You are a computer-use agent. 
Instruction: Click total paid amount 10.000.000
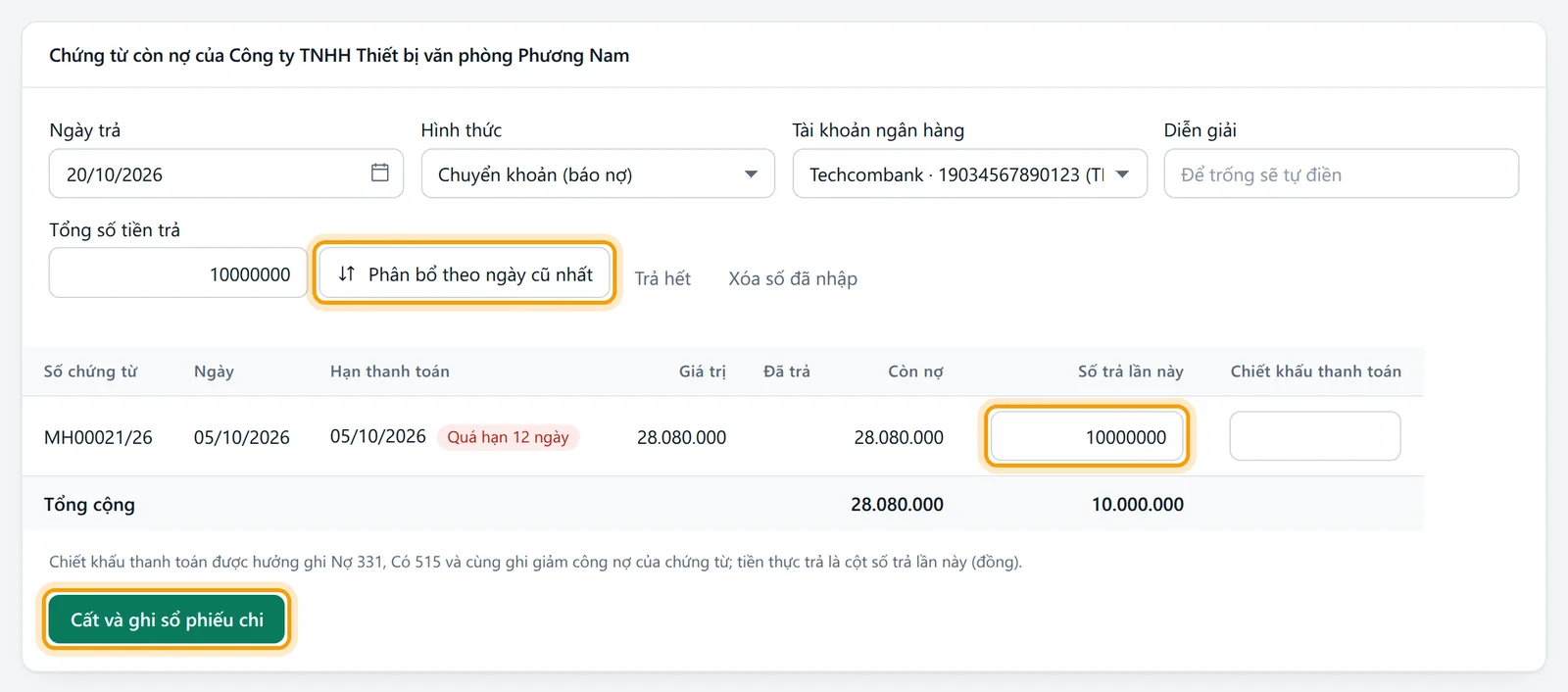pos(1138,504)
